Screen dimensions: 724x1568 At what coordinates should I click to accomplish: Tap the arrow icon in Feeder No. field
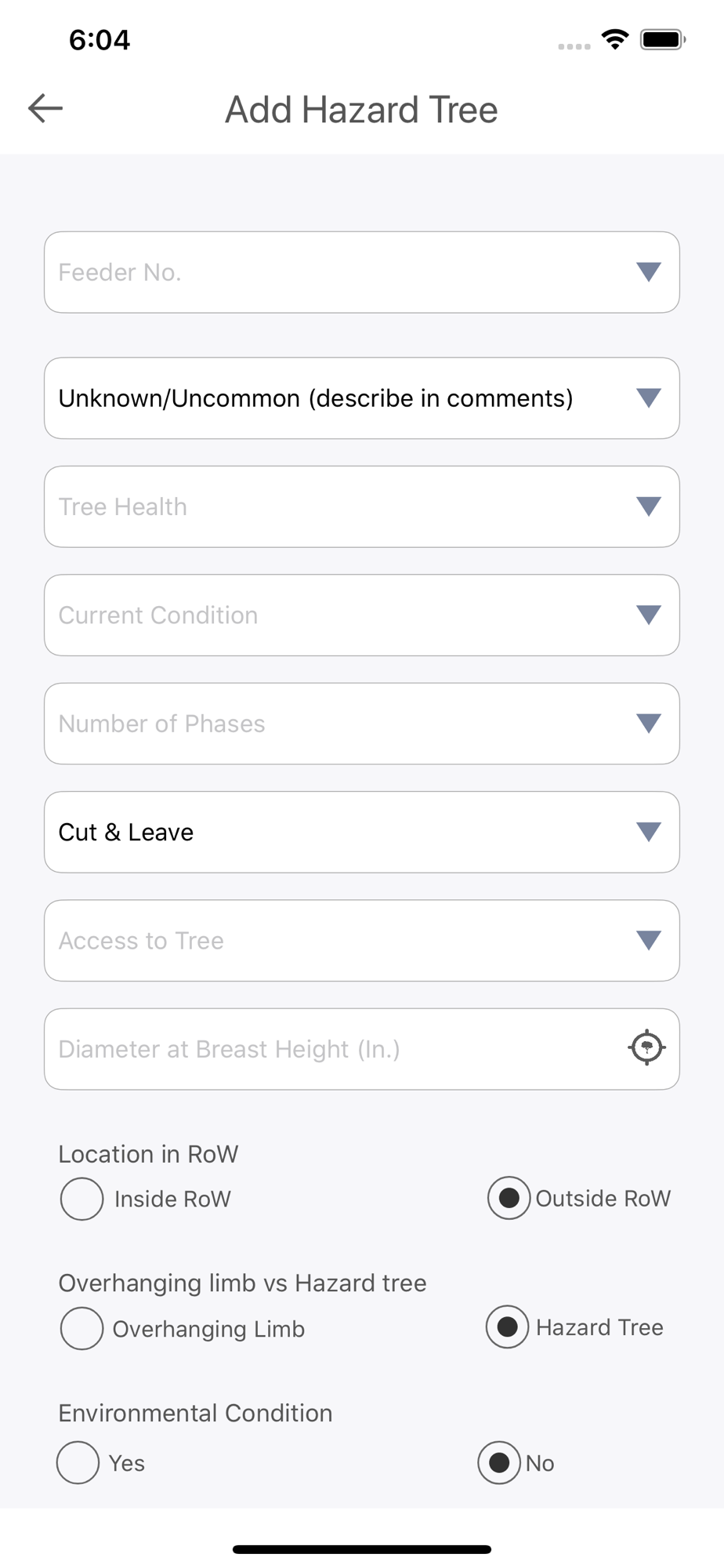click(649, 272)
